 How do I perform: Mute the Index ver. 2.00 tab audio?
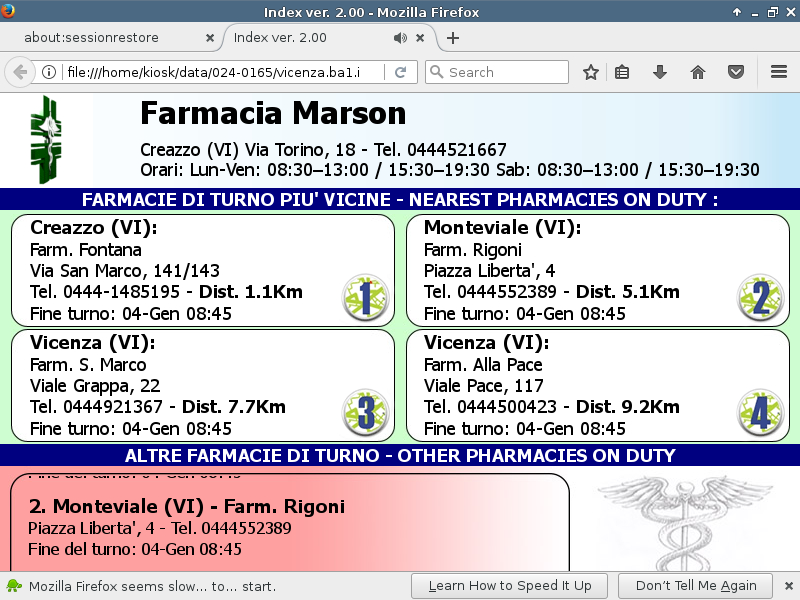[400, 38]
